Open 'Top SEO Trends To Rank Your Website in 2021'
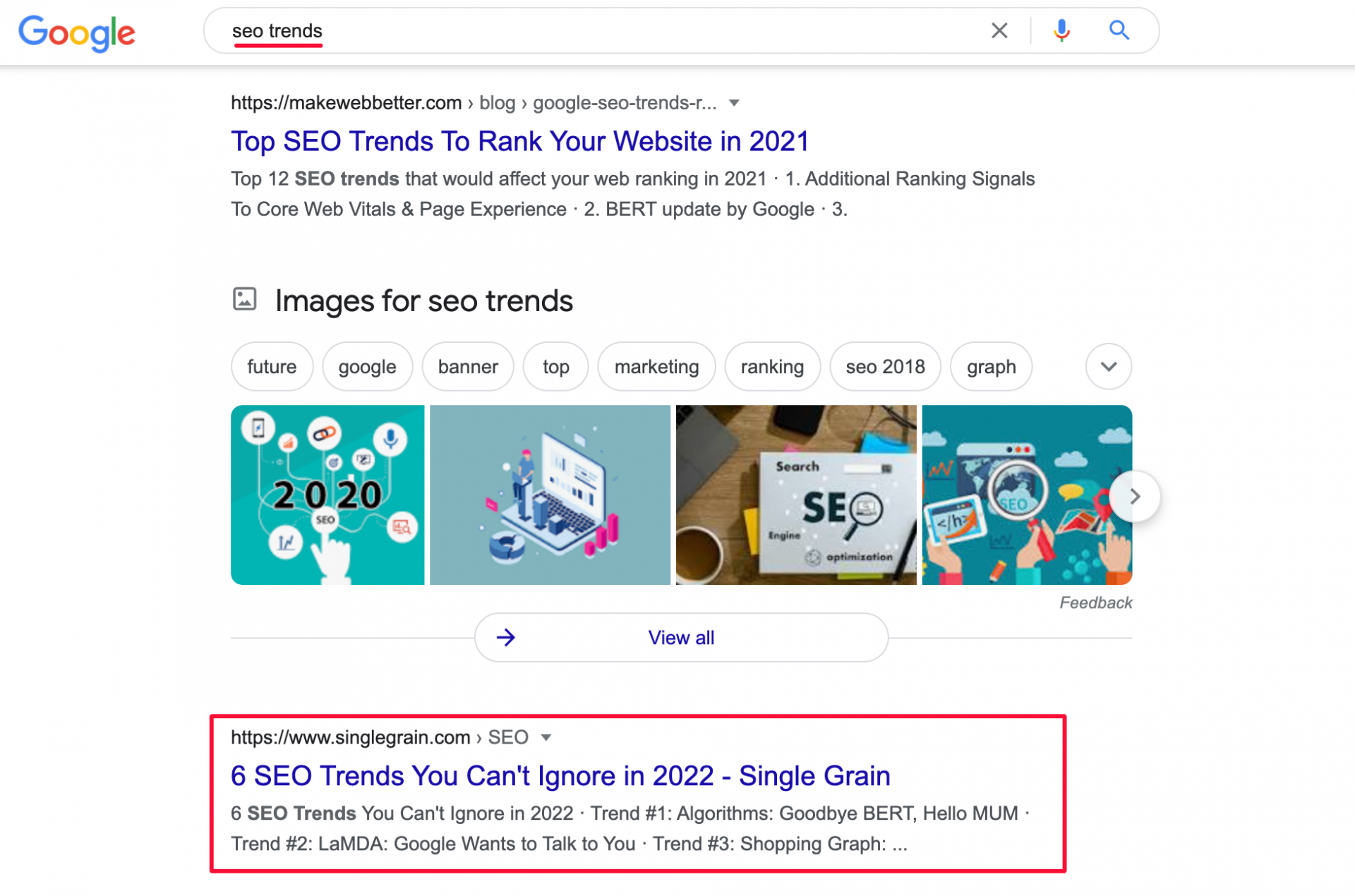The image size is (1355, 896). coord(519,141)
